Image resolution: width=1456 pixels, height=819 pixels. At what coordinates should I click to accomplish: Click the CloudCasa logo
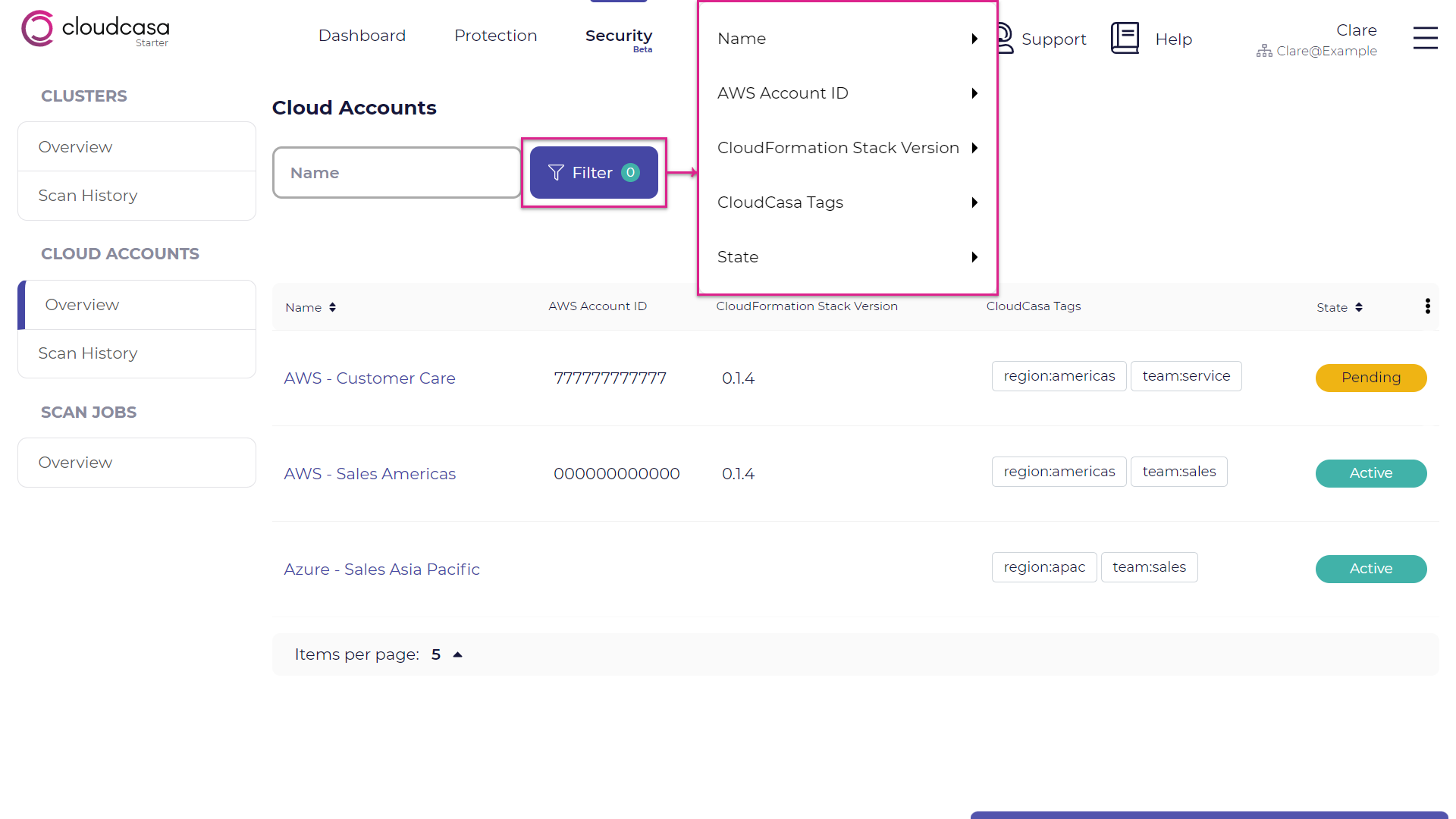point(96,29)
